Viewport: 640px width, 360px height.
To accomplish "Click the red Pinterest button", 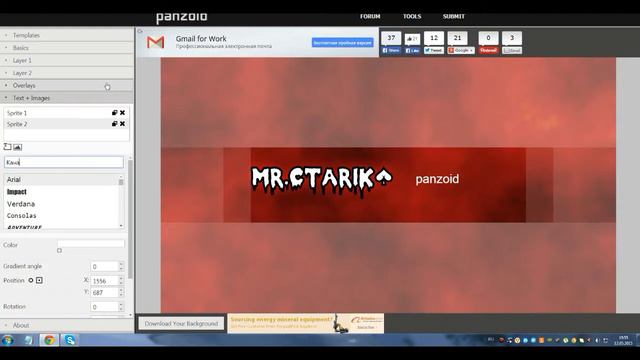I will [488, 51].
